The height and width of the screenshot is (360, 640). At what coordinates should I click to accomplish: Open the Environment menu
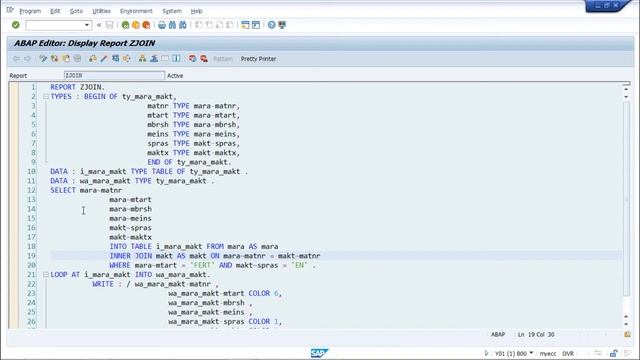tap(136, 11)
